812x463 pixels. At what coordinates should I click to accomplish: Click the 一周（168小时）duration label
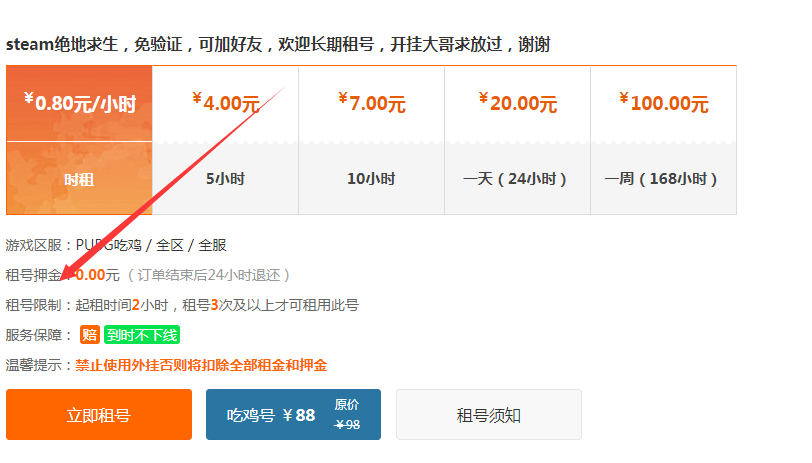pos(661,179)
